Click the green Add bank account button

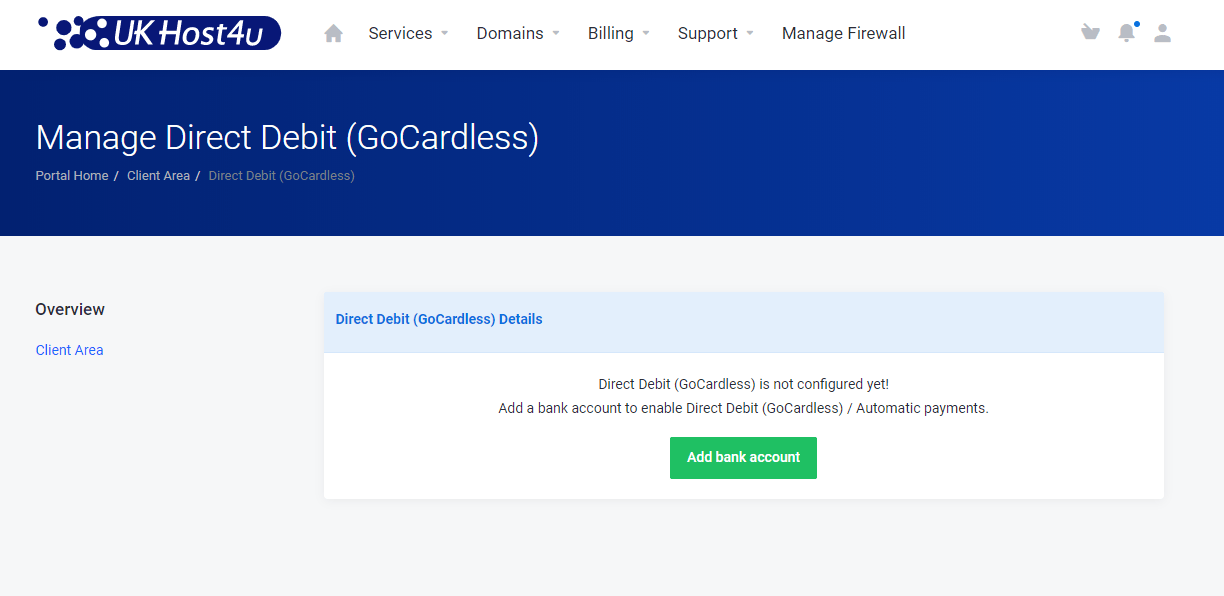pyautogui.click(x=743, y=458)
